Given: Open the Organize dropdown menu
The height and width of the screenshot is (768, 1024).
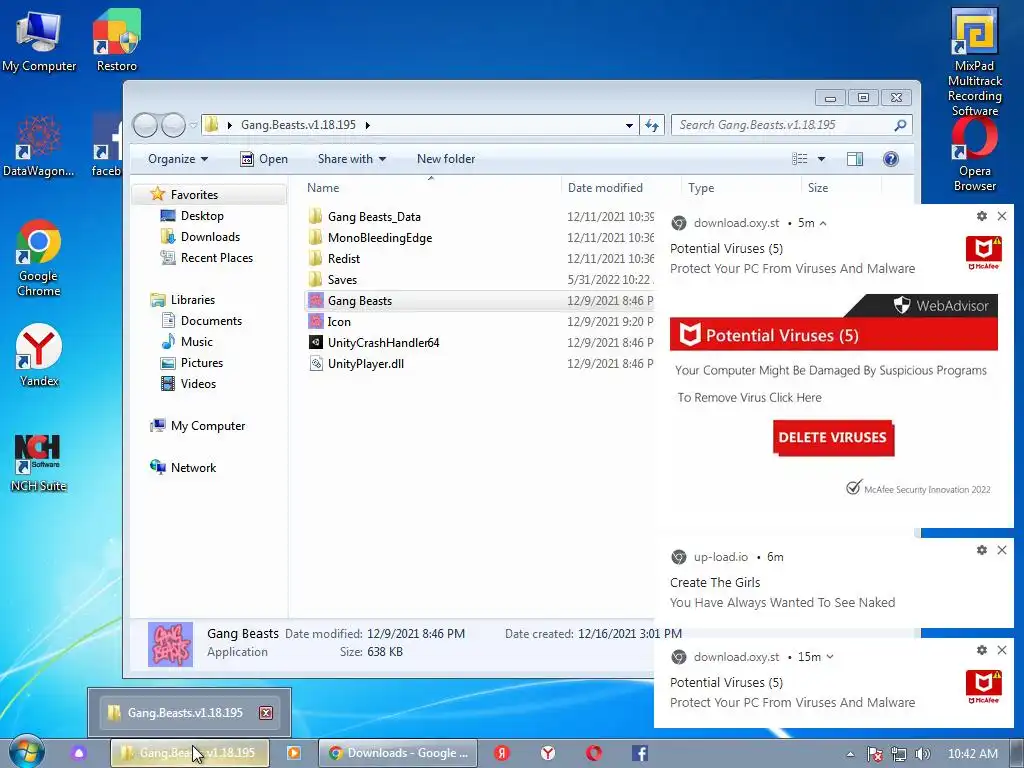Looking at the screenshot, I should [x=178, y=159].
